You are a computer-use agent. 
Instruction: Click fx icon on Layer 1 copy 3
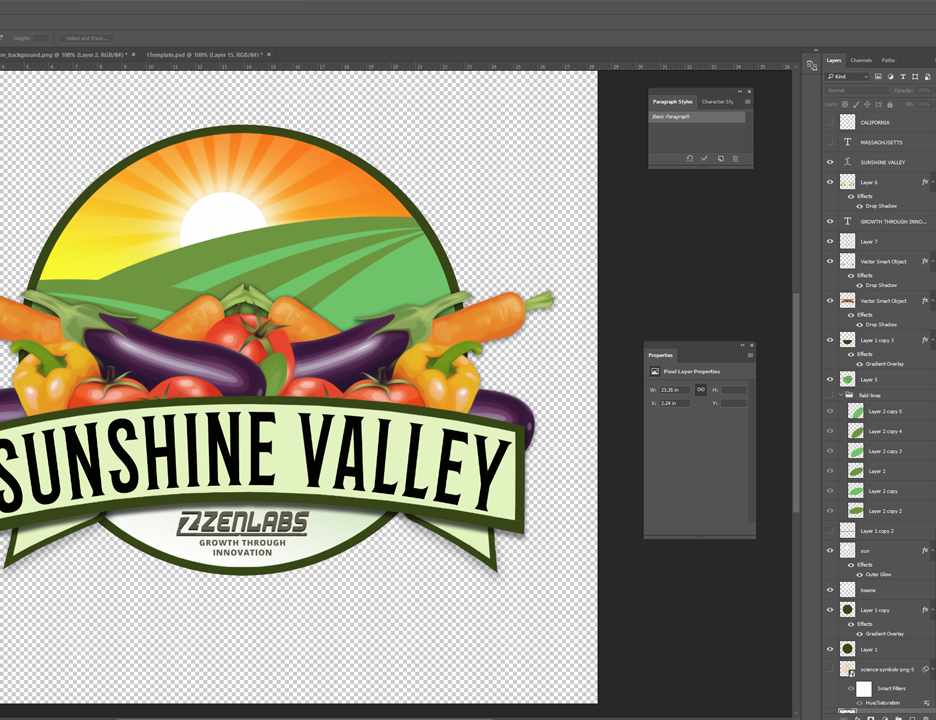tap(925, 340)
